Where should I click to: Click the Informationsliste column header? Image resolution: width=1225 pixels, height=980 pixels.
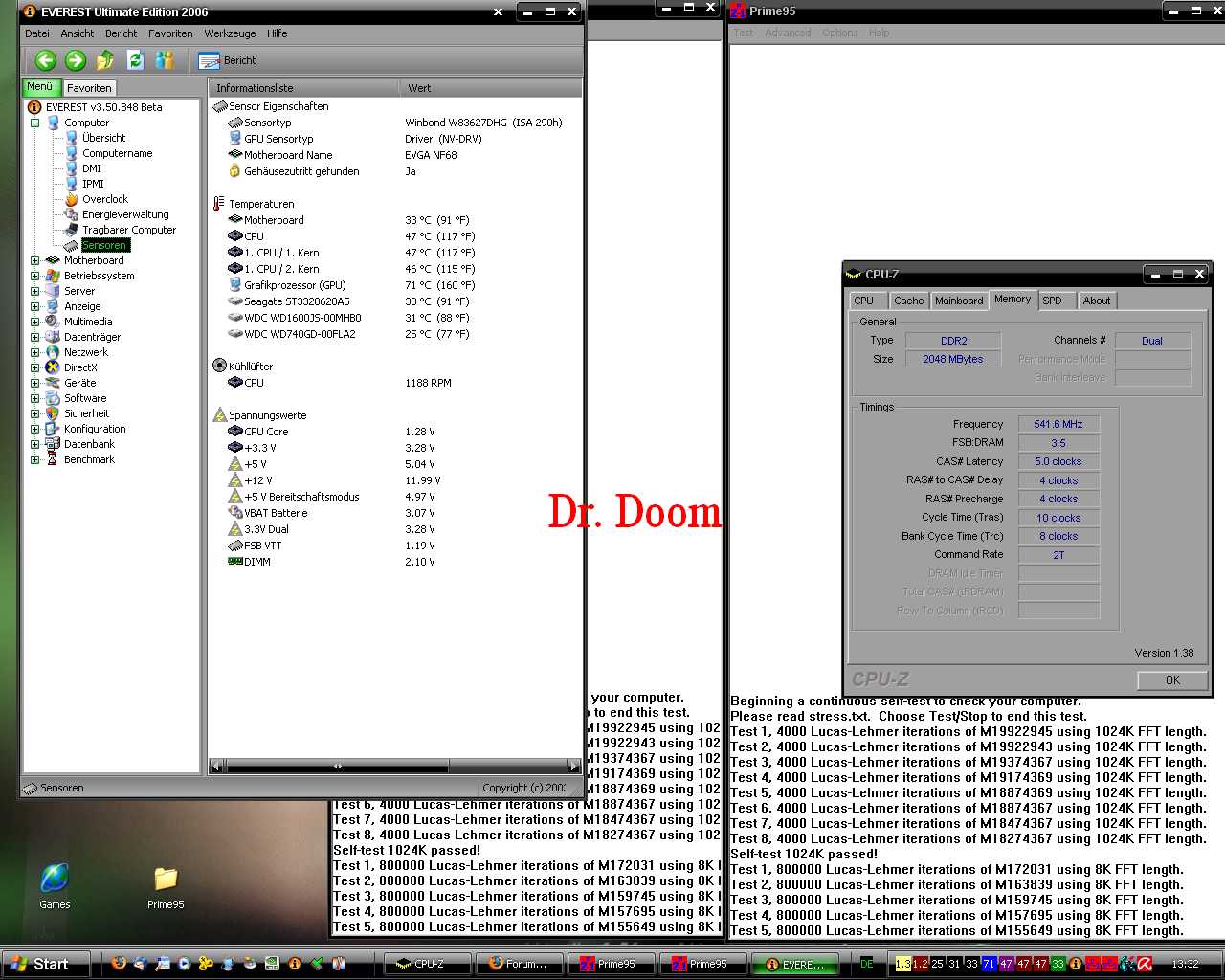coord(303,88)
